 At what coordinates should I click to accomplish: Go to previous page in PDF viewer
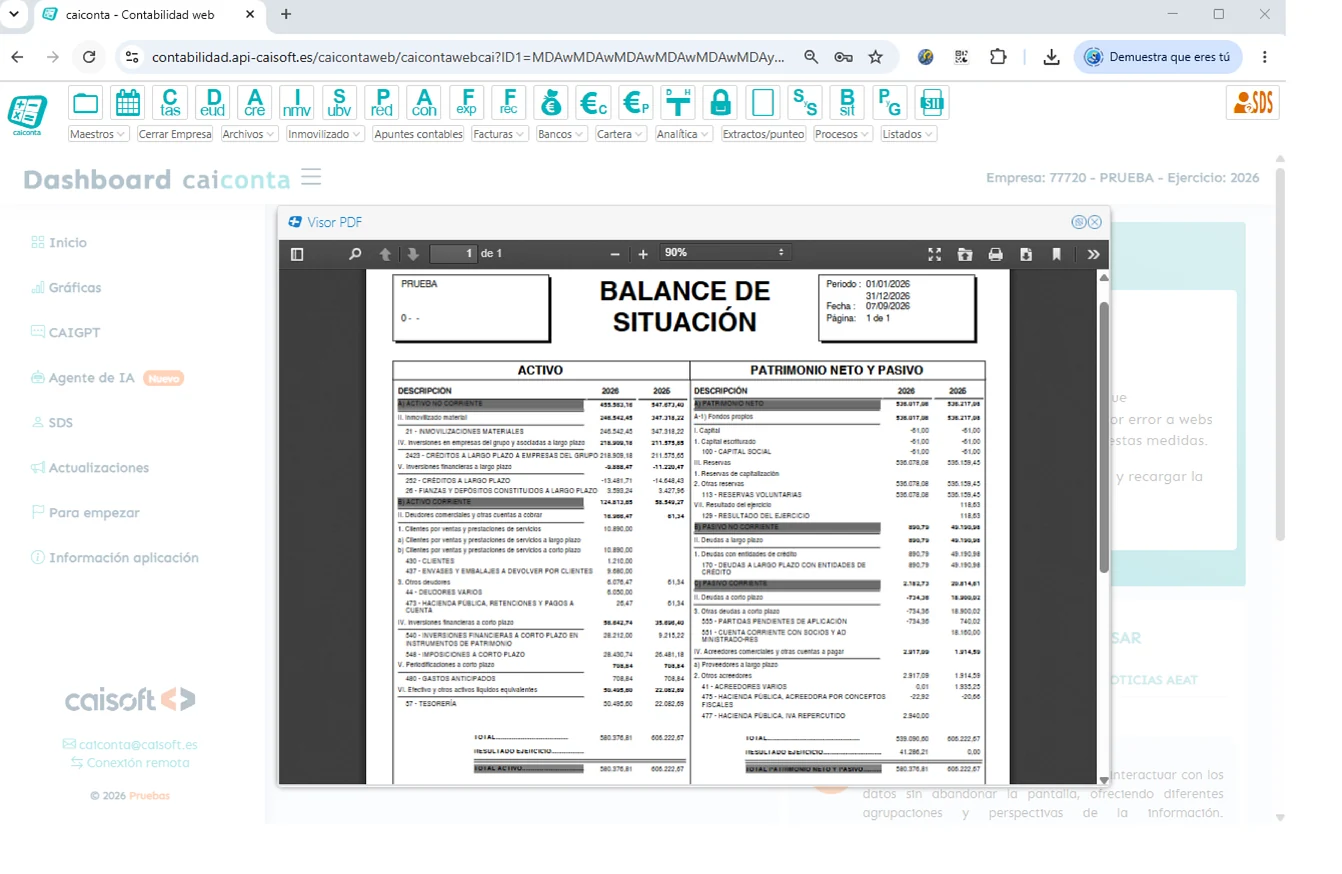(x=385, y=254)
